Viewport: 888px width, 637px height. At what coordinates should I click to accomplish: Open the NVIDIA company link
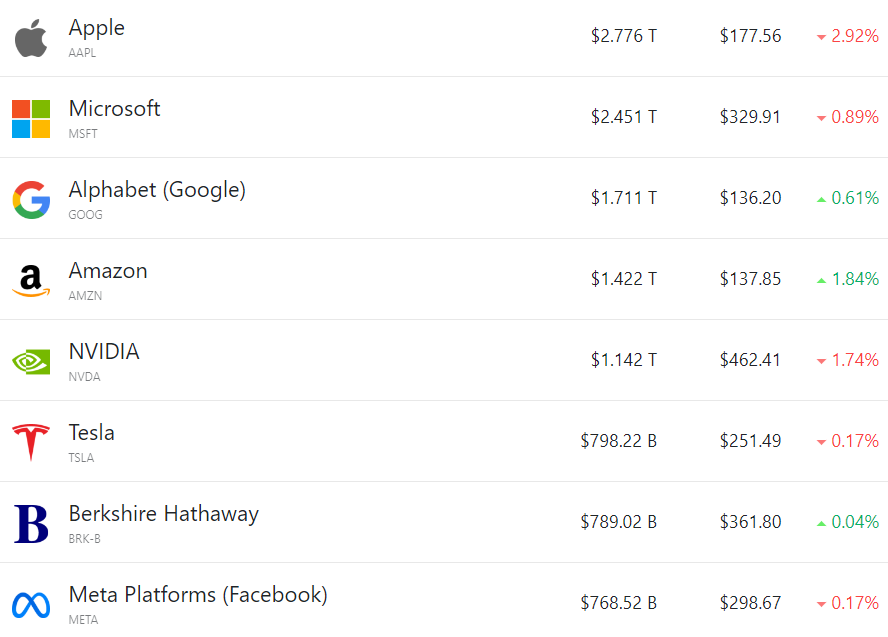pyautogui.click(x=104, y=352)
